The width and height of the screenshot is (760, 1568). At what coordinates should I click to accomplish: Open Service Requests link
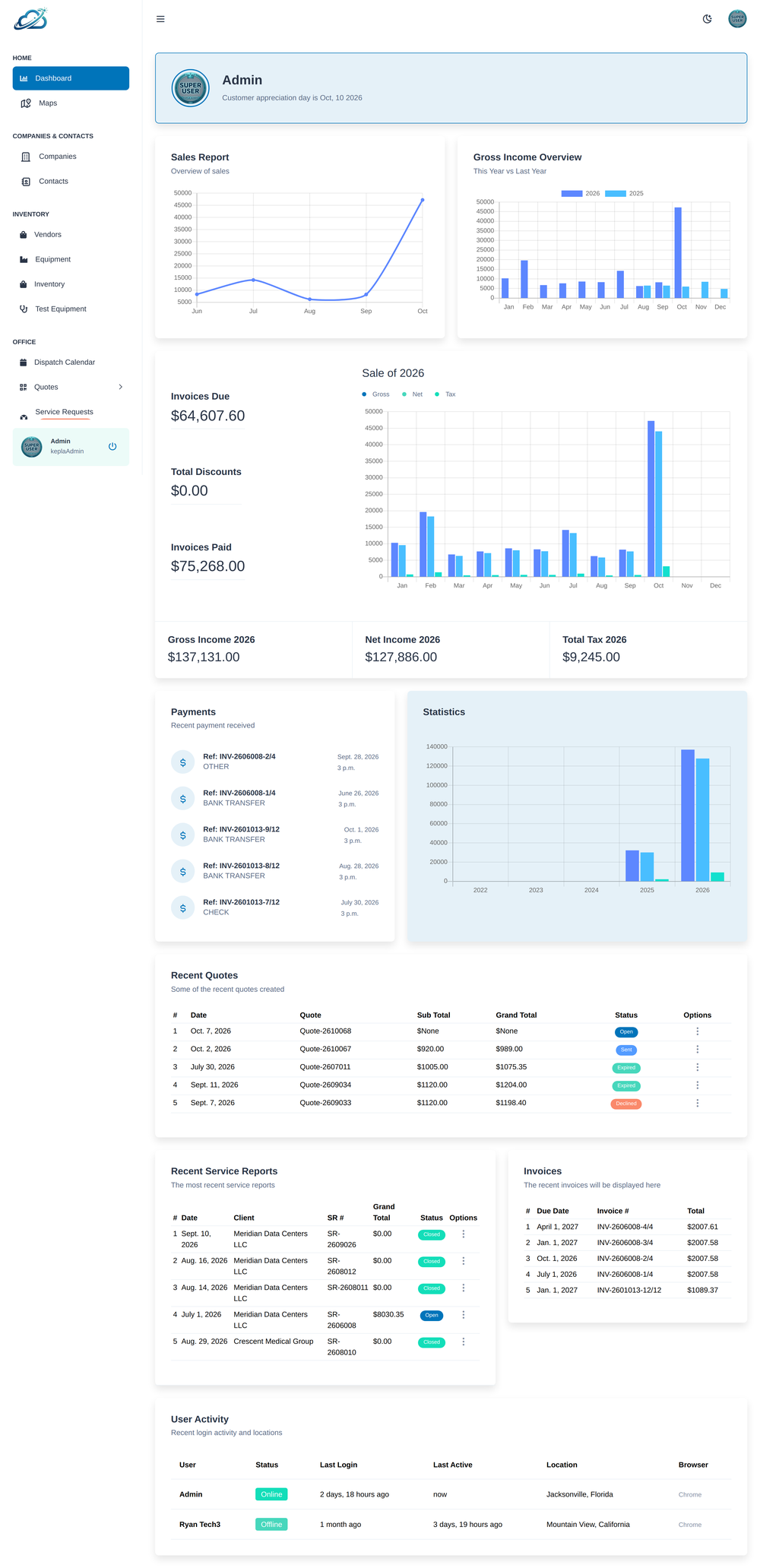[x=64, y=412]
